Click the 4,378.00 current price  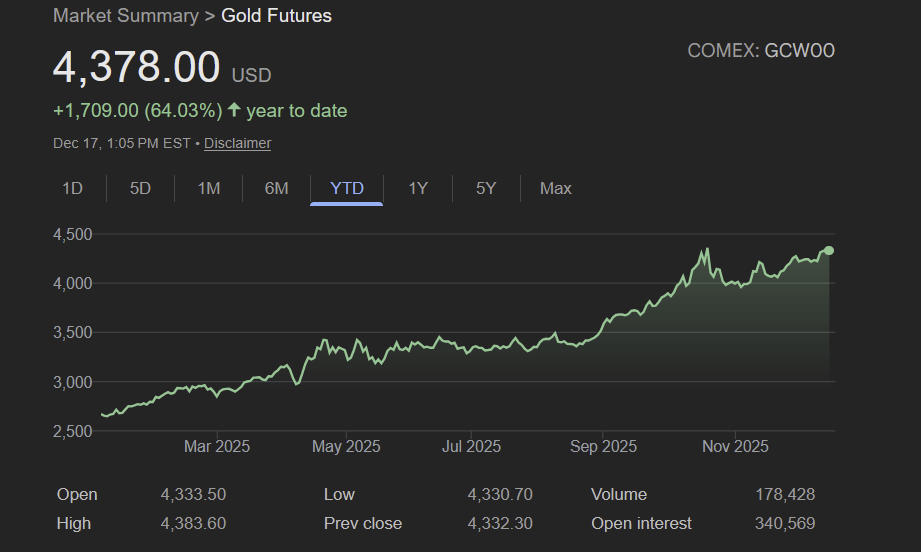coord(136,68)
